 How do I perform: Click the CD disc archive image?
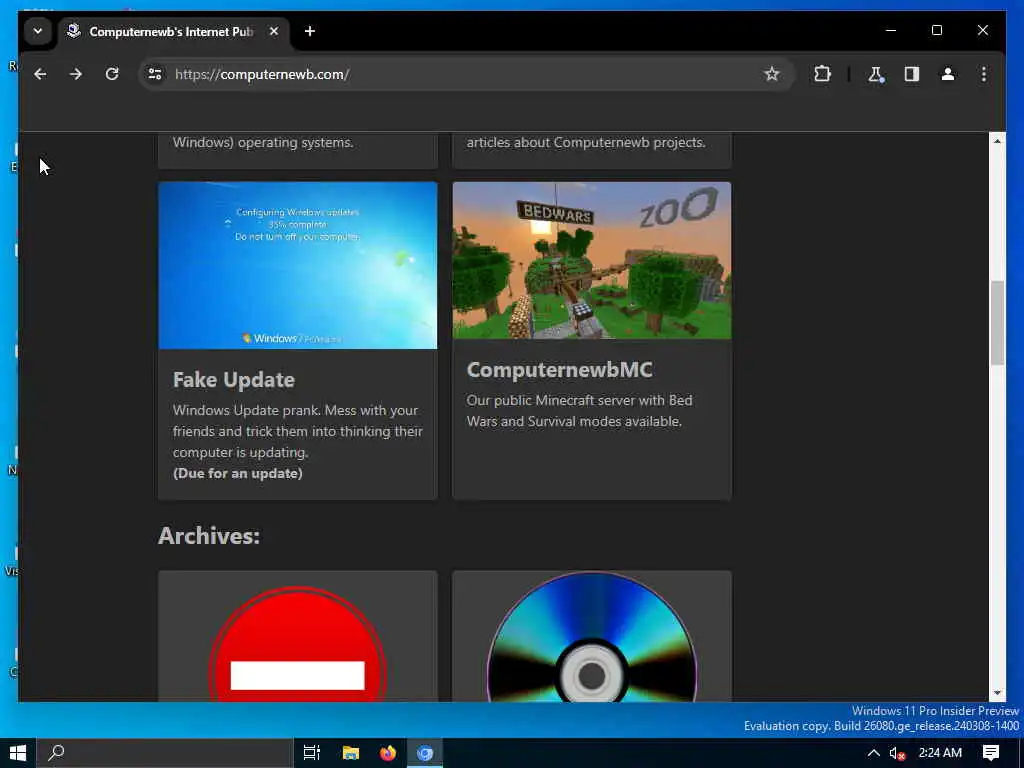592,638
